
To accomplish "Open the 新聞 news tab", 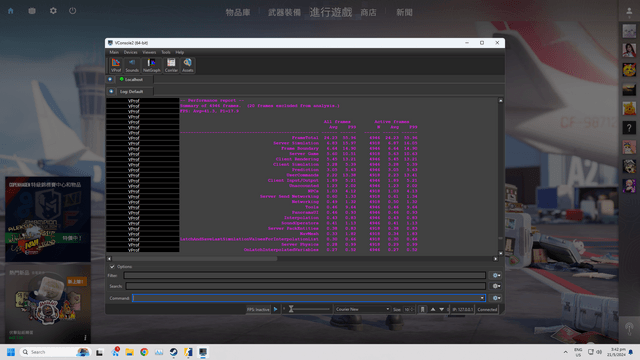I will click(404, 13).
